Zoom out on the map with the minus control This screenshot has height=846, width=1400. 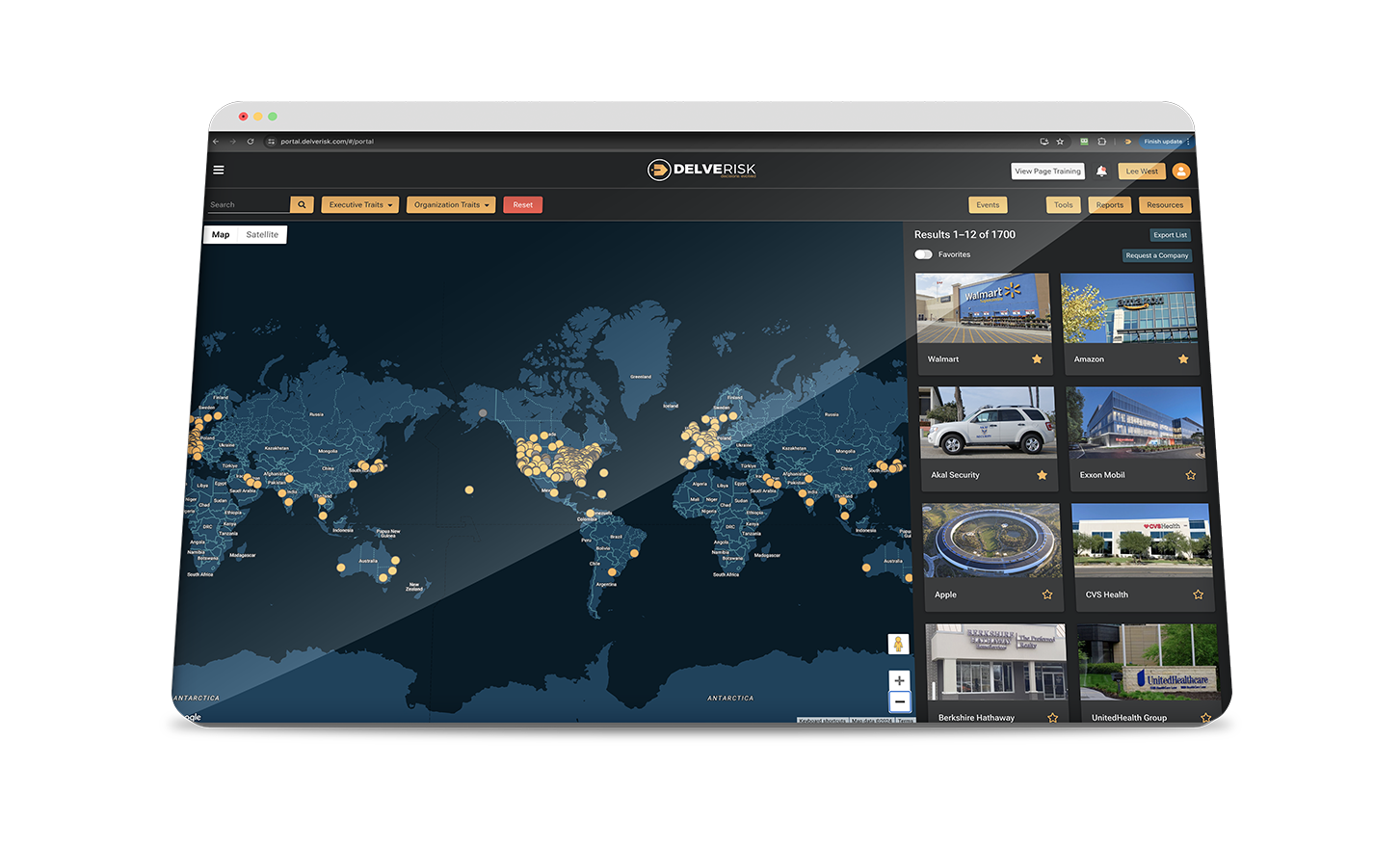pos(899,701)
